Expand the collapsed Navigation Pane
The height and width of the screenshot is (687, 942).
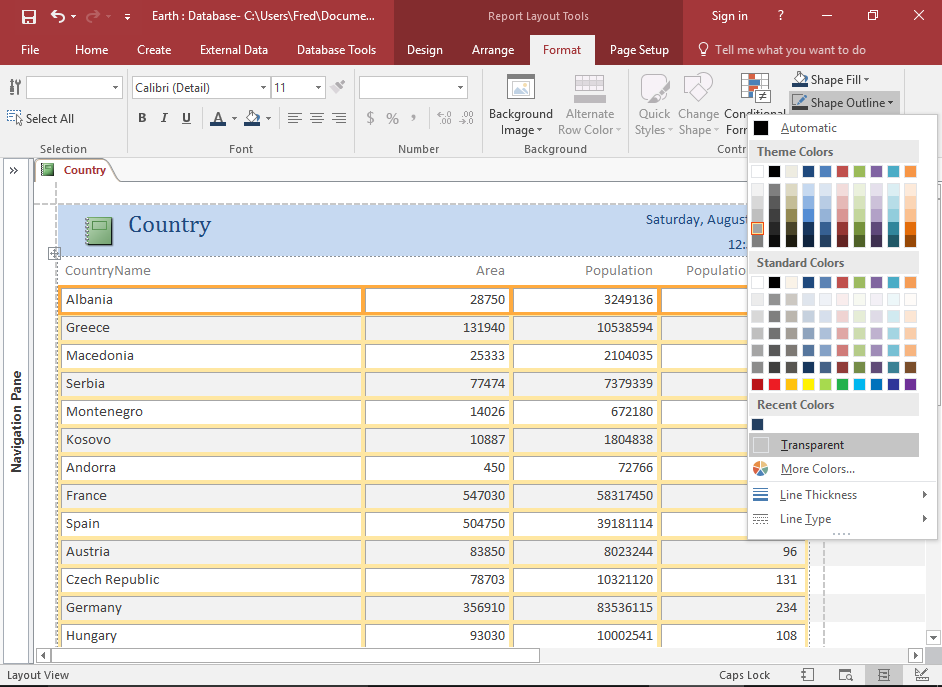pyautogui.click(x=14, y=170)
